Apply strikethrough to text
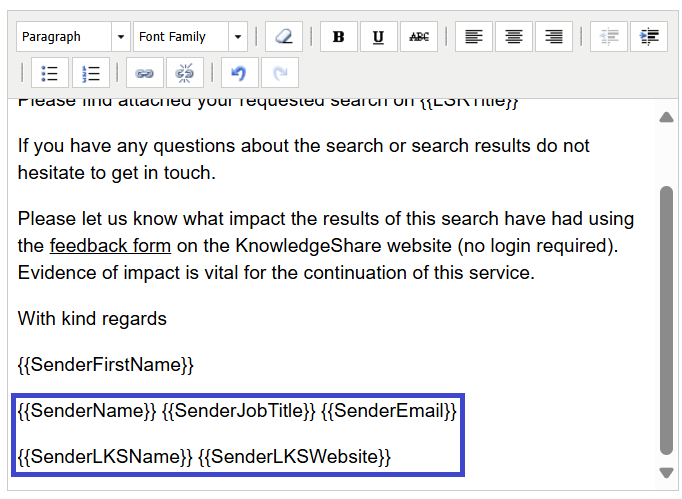Screen dimensions: 682x499 (x=419, y=37)
